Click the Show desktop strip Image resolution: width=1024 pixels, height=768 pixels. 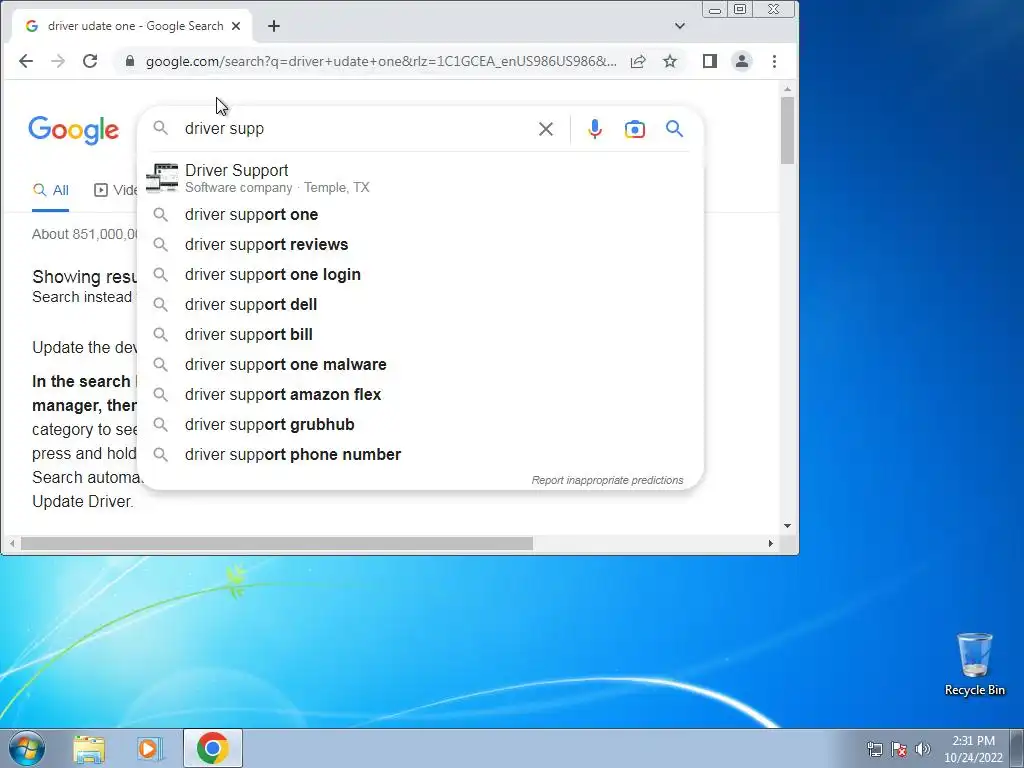tap(1017, 749)
